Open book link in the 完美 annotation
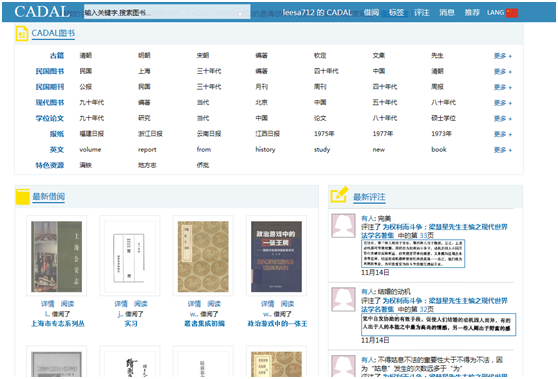 (435, 231)
